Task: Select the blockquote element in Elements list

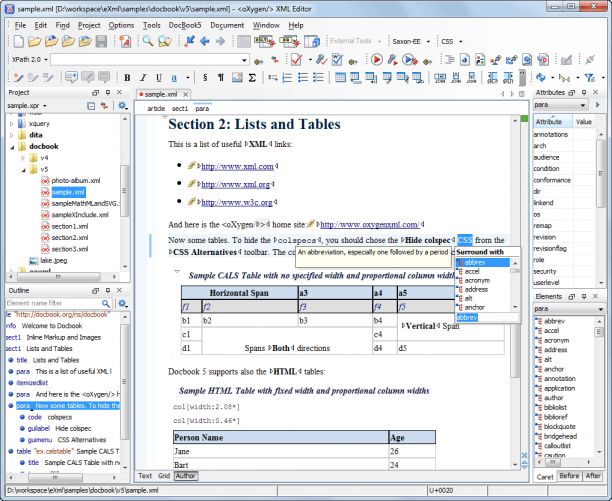Action: click(559, 427)
